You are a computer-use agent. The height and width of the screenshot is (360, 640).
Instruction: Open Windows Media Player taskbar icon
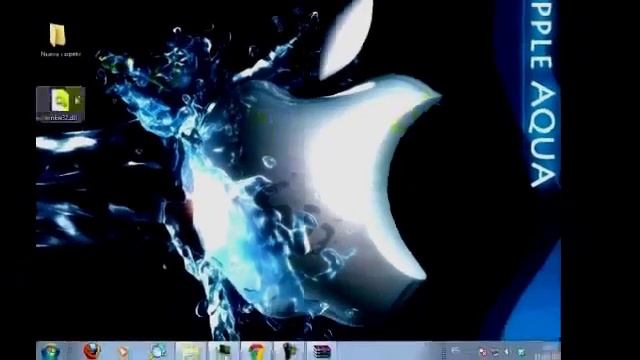[x=123, y=351]
